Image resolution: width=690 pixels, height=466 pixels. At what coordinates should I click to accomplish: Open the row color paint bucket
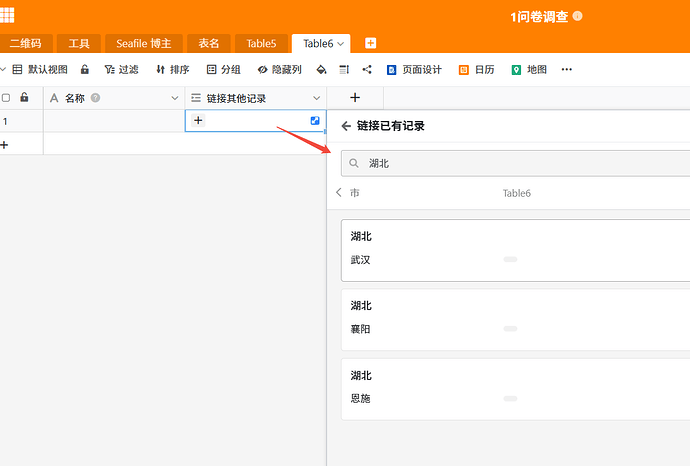tap(322, 70)
